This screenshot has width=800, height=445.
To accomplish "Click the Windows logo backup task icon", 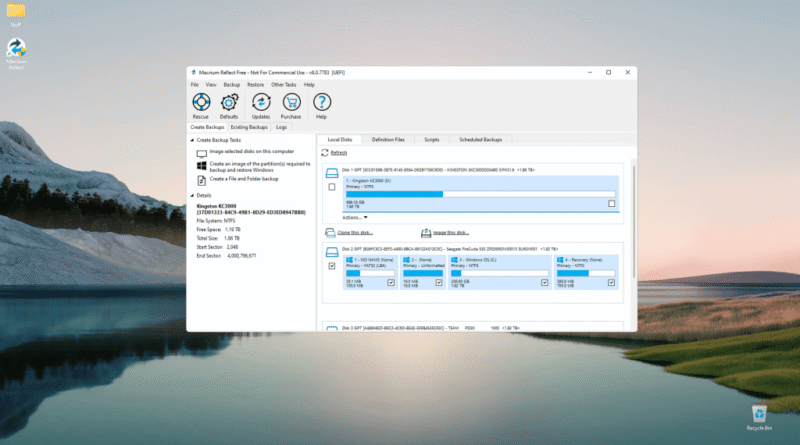I will pyautogui.click(x=202, y=166).
